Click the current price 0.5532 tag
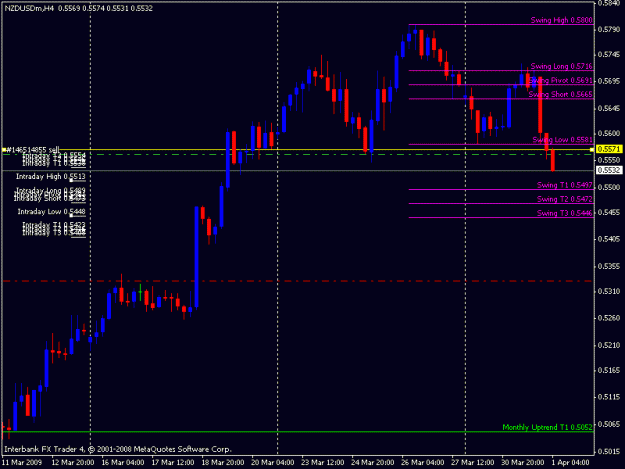 (x=609, y=170)
